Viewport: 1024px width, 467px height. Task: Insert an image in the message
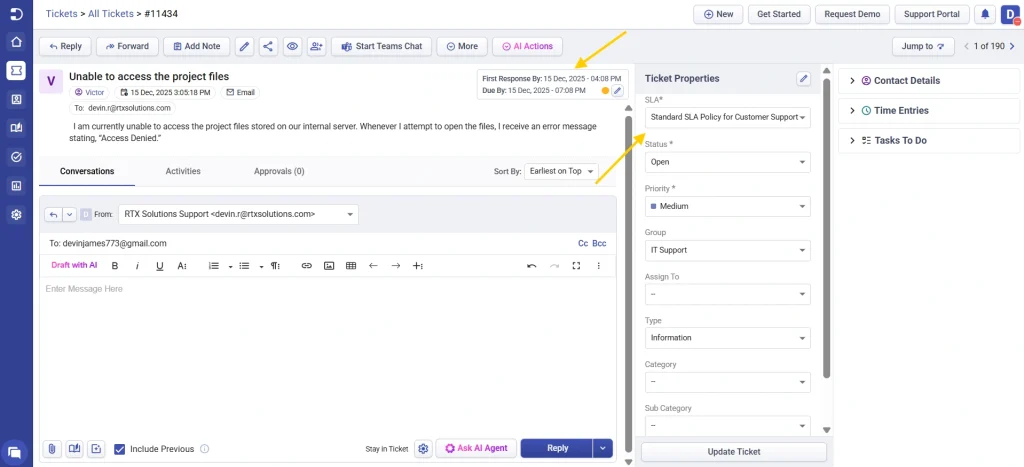coord(329,266)
